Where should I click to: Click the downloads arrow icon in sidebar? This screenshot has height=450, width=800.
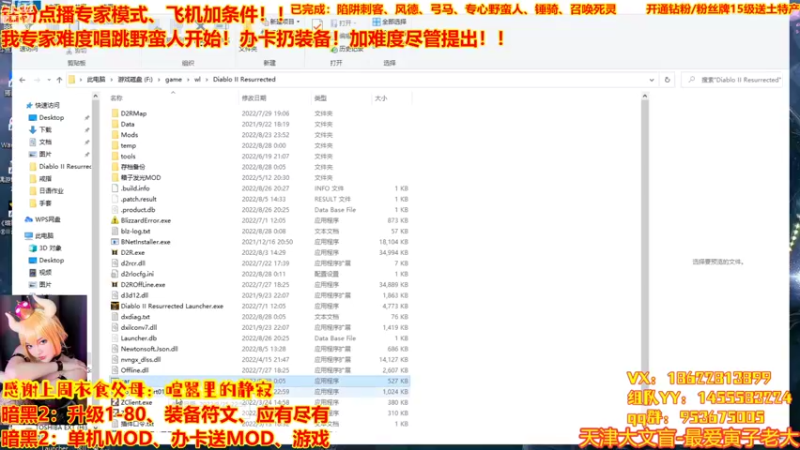(x=33, y=130)
